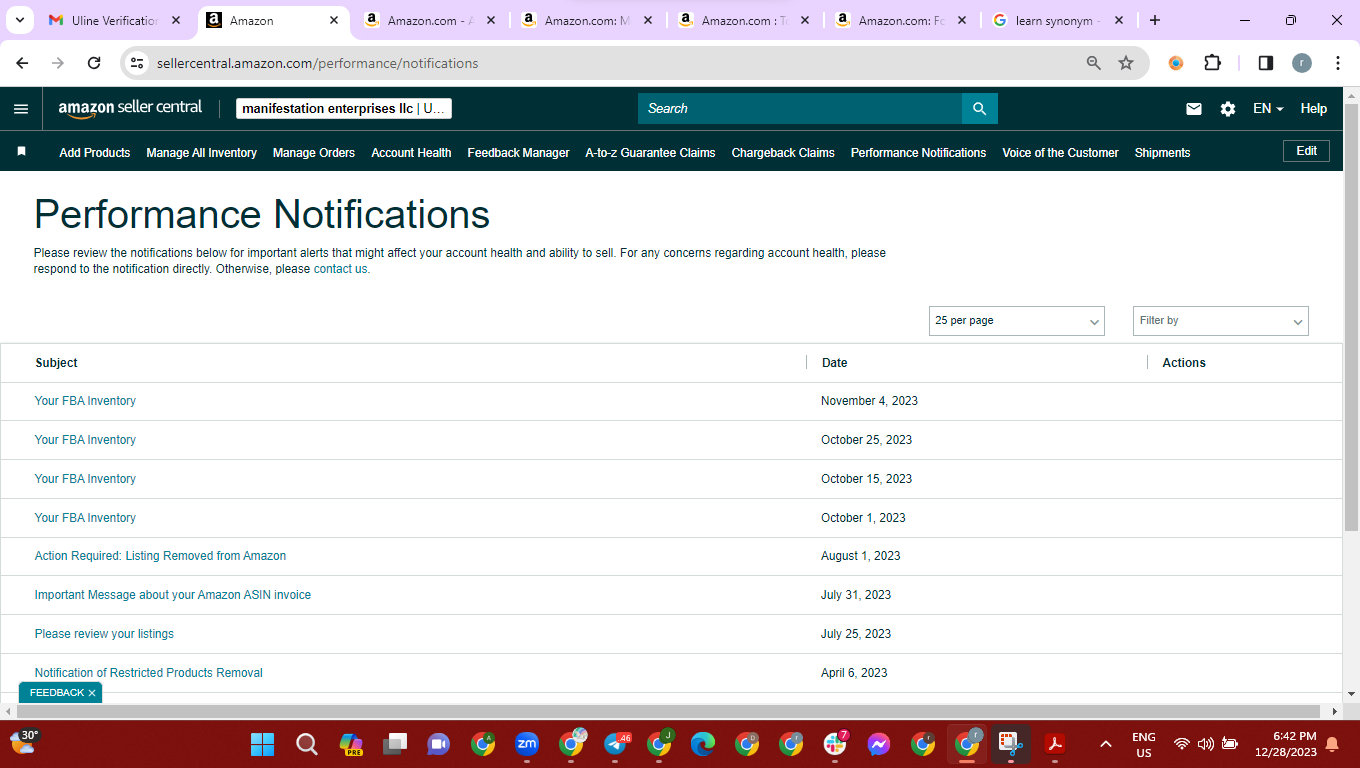
Task: Open a new browser tab
Action: point(1155,20)
